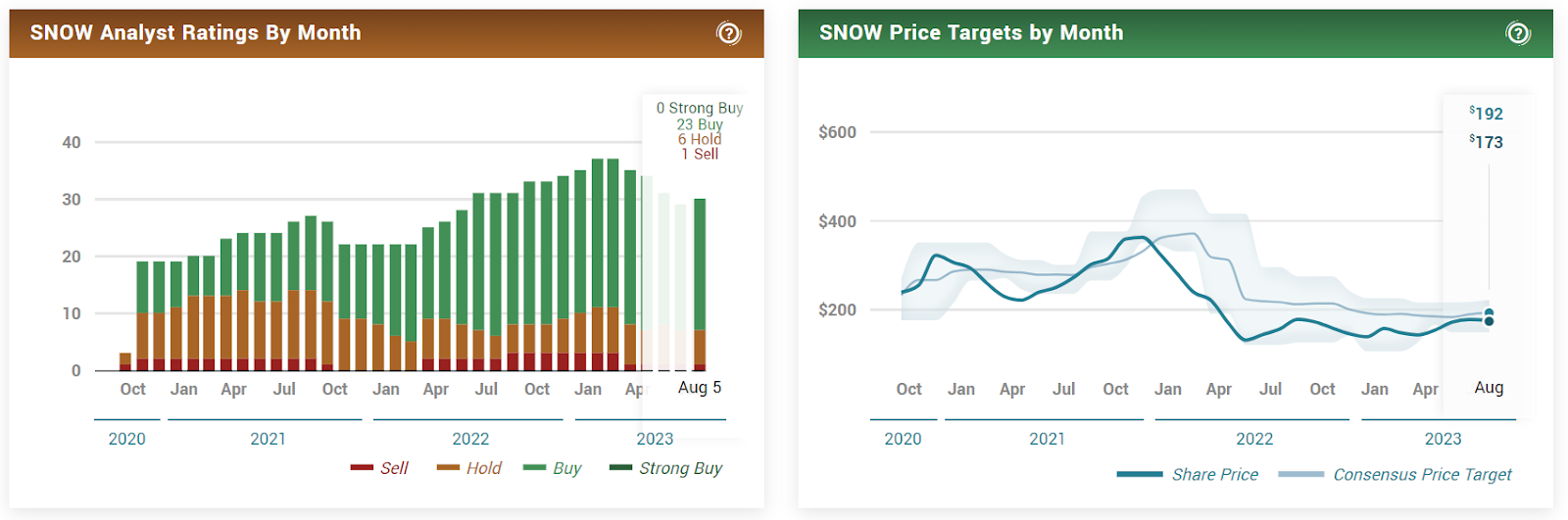This screenshot has height=520, width=1568.
Task: Toggle Consensus Price Target line in legend
Action: [1395, 474]
